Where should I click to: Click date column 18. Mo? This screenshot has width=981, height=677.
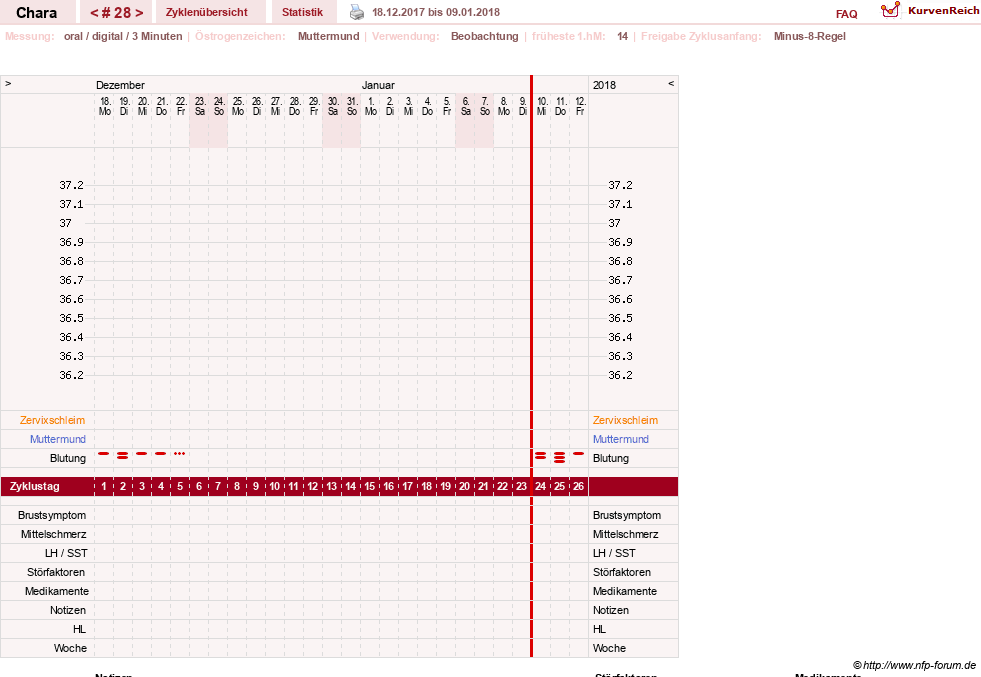[104, 106]
